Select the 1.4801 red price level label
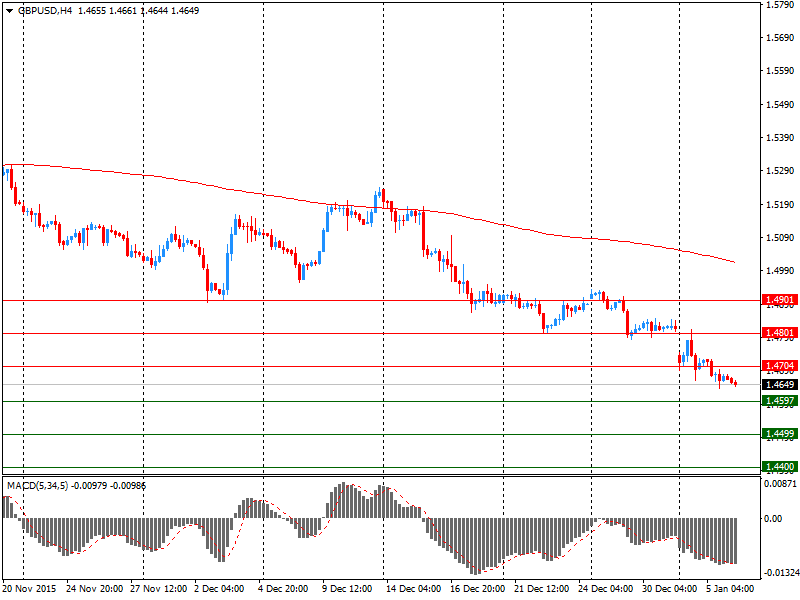Image resolution: width=800 pixels, height=600 pixels. tap(780, 333)
